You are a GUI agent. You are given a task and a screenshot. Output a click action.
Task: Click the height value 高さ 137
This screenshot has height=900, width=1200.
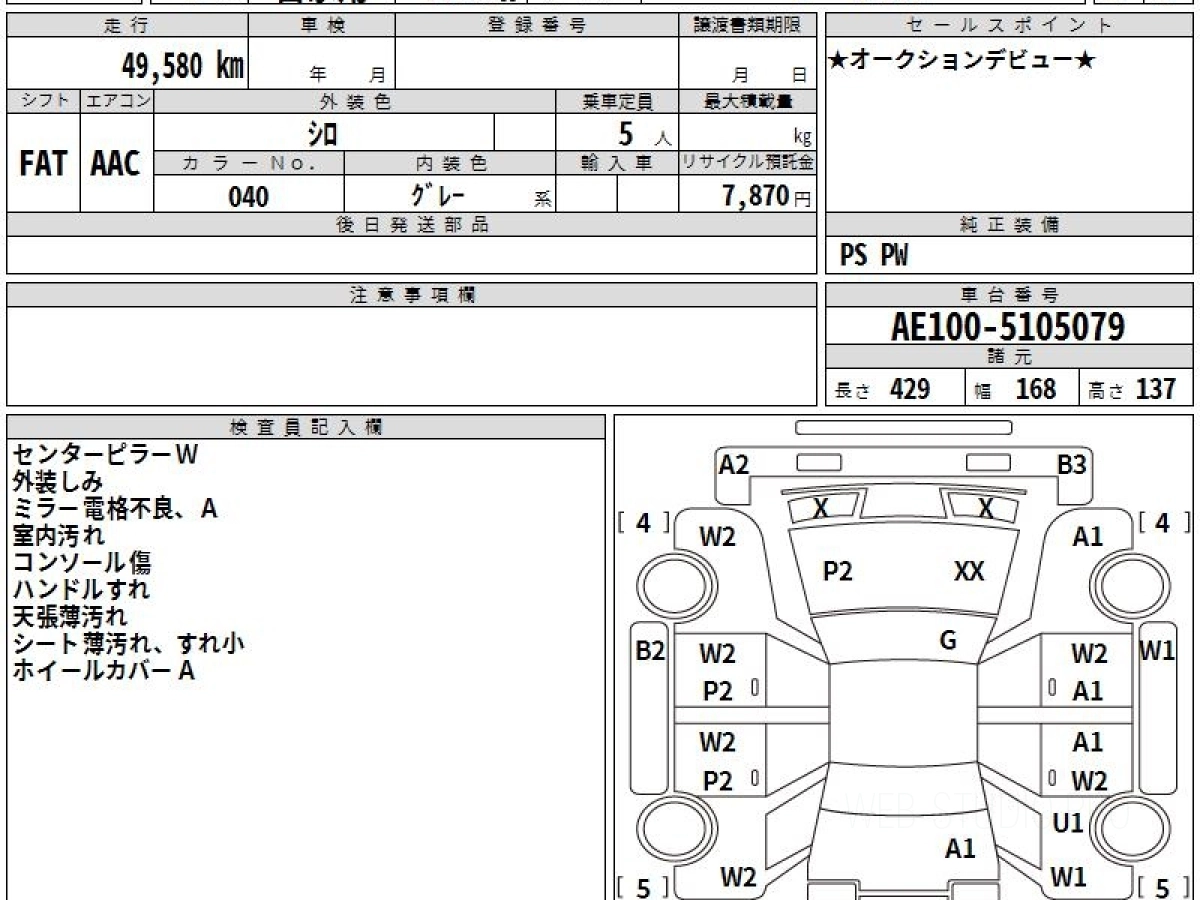[x=1132, y=389]
